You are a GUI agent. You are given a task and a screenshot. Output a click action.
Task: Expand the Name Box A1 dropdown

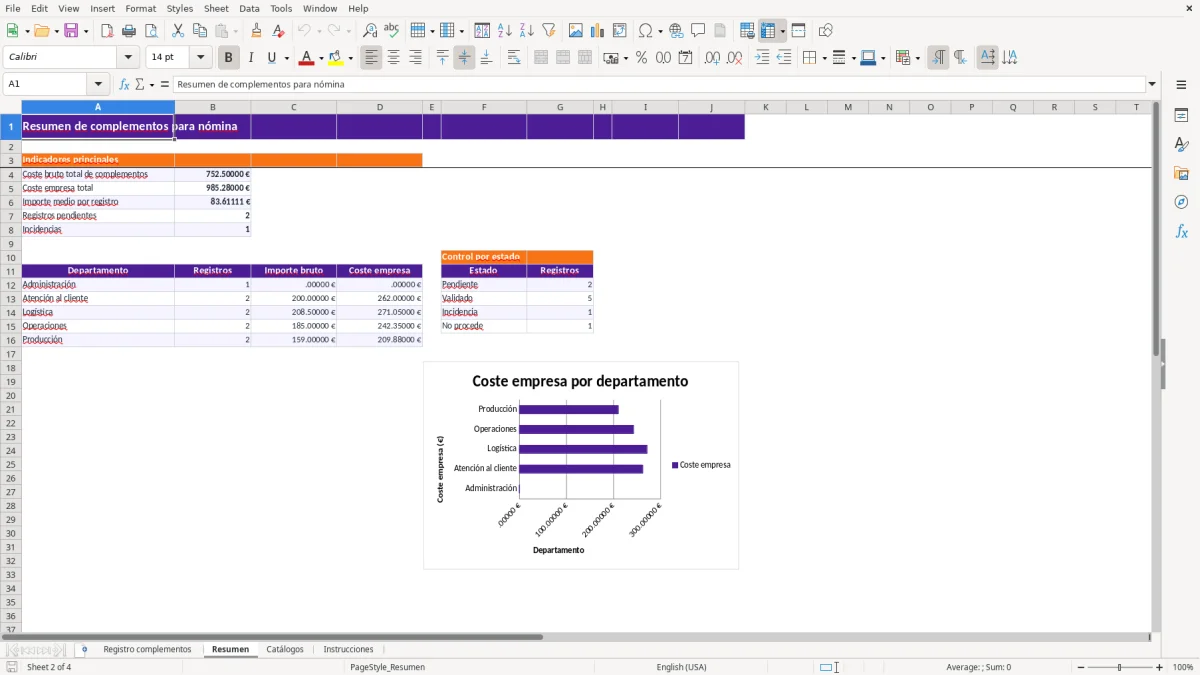98,84
